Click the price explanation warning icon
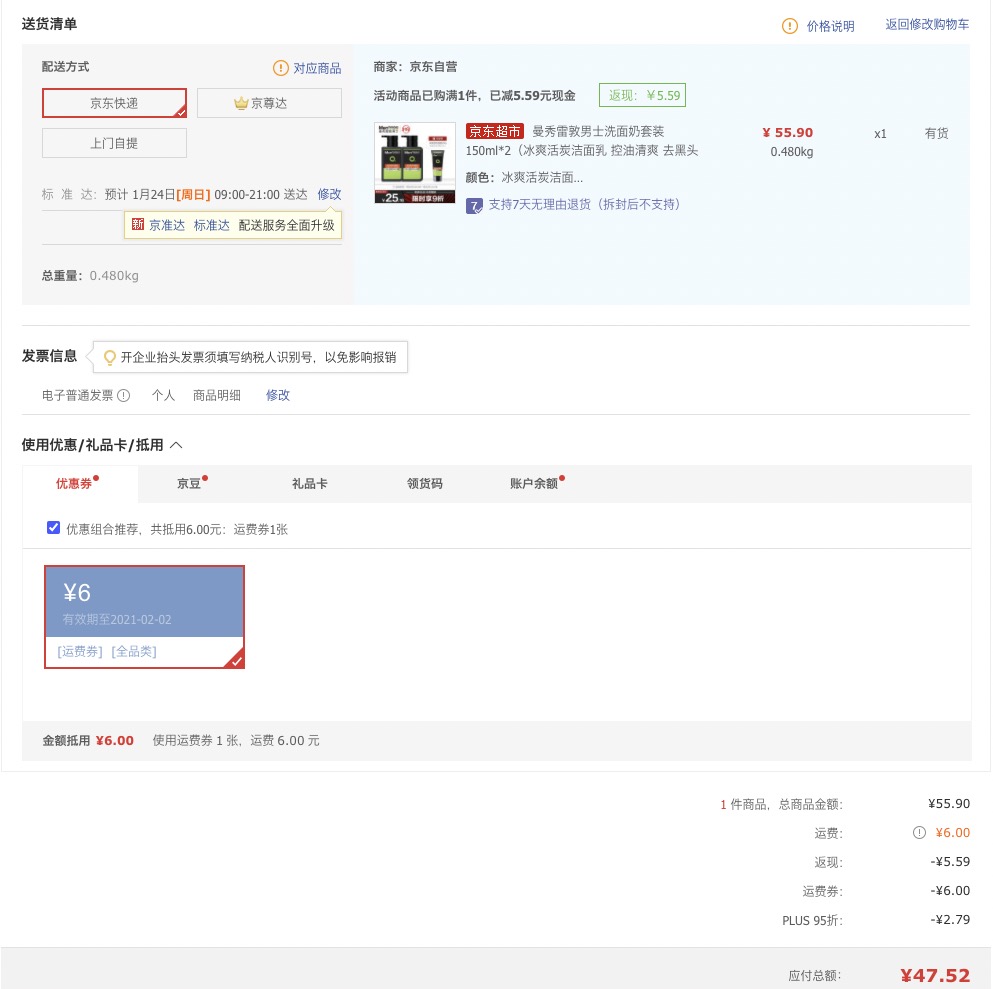The height and width of the screenshot is (989, 993). click(x=790, y=26)
